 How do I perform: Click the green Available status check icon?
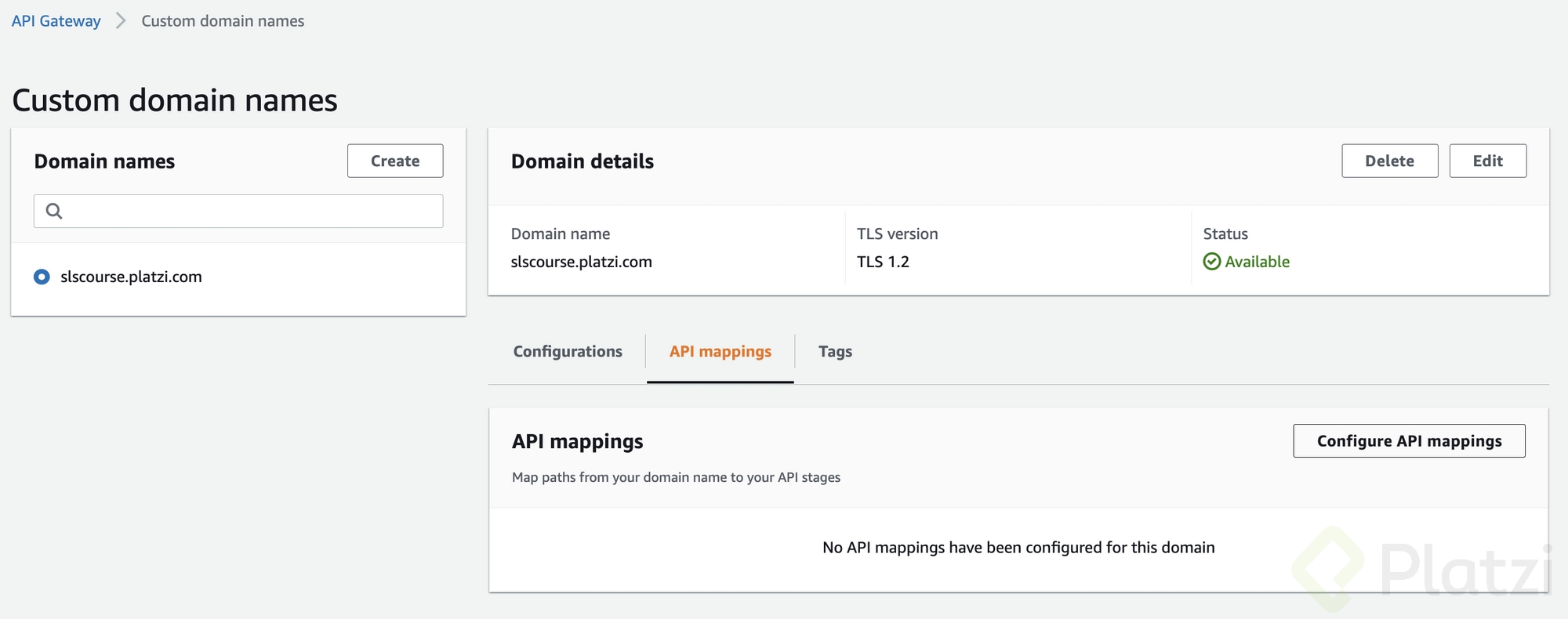[1212, 262]
